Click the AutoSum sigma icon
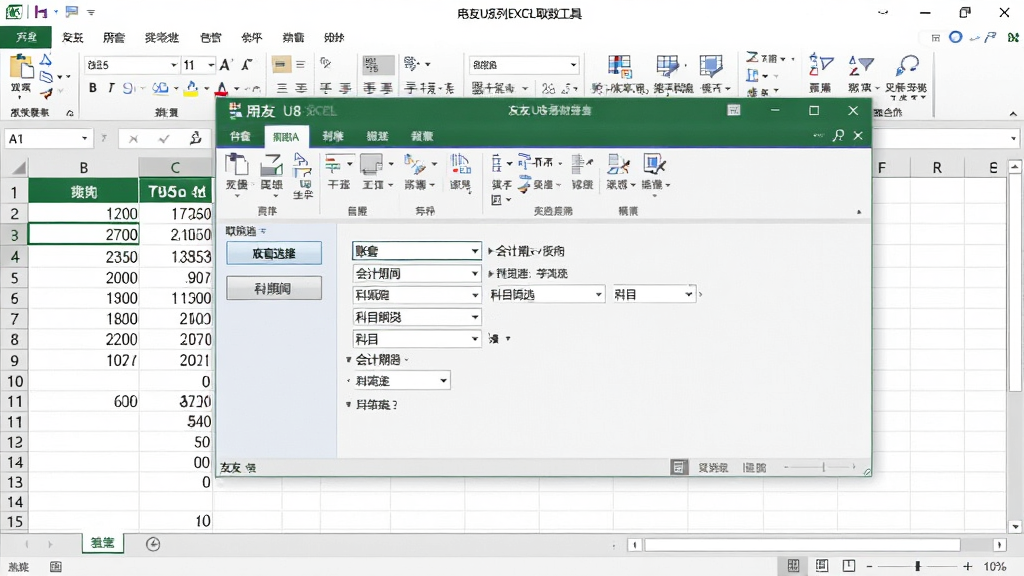The image size is (1024, 576). [x=752, y=58]
